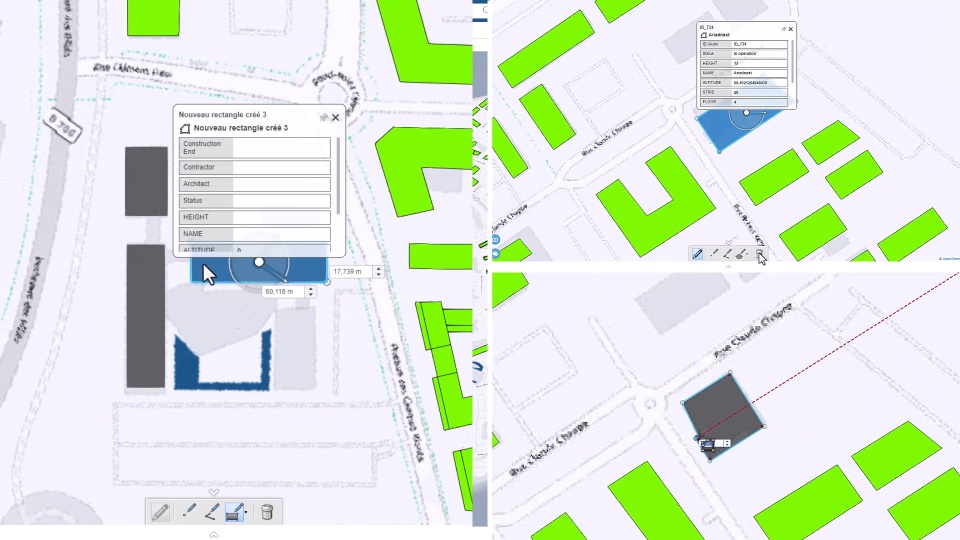
Task: Select the polyline tool in top-right map toolbar
Action: tap(727, 253)
